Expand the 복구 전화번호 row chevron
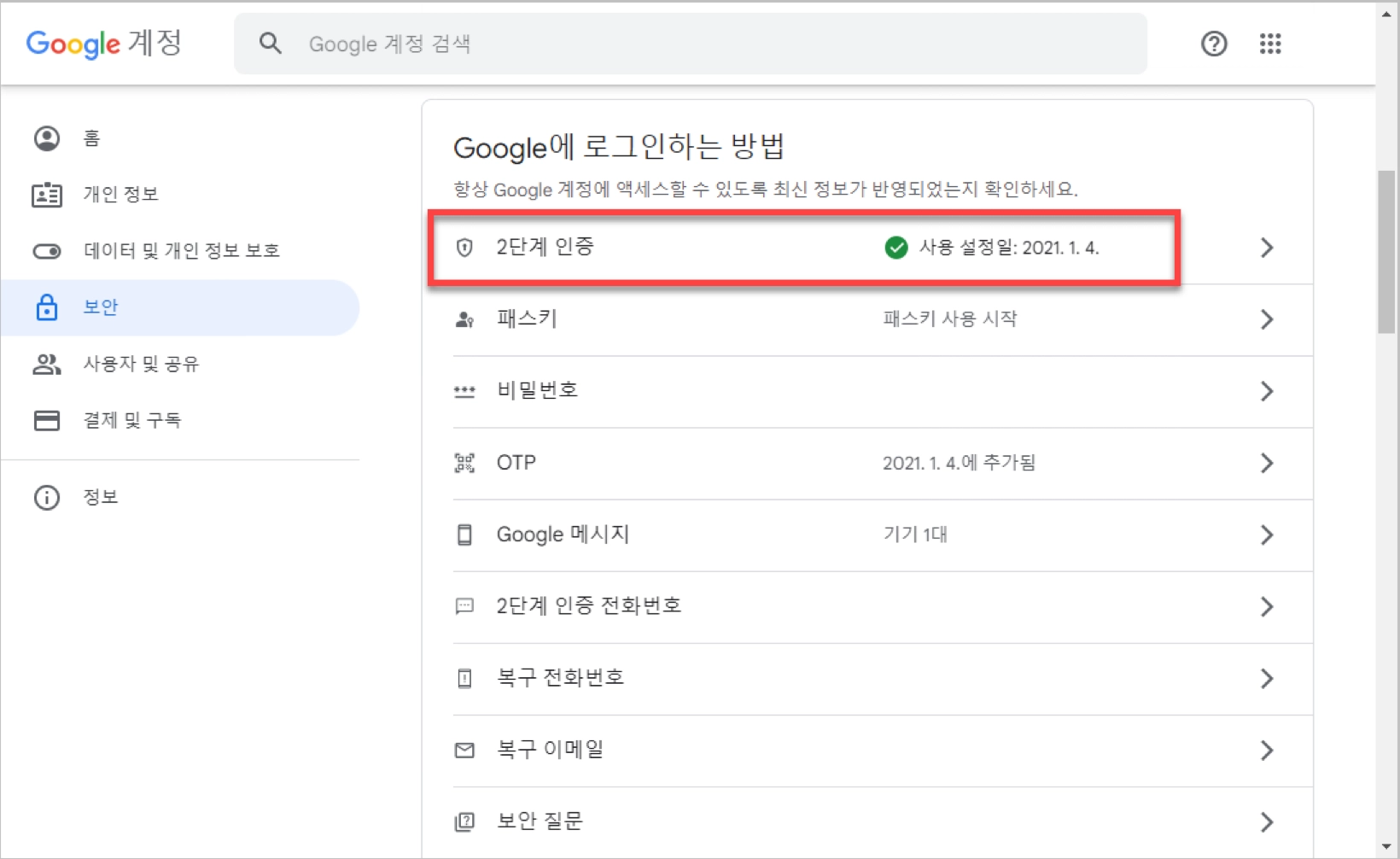The width and height of the screenshot is (1400, 859). tap(1267, 678)
